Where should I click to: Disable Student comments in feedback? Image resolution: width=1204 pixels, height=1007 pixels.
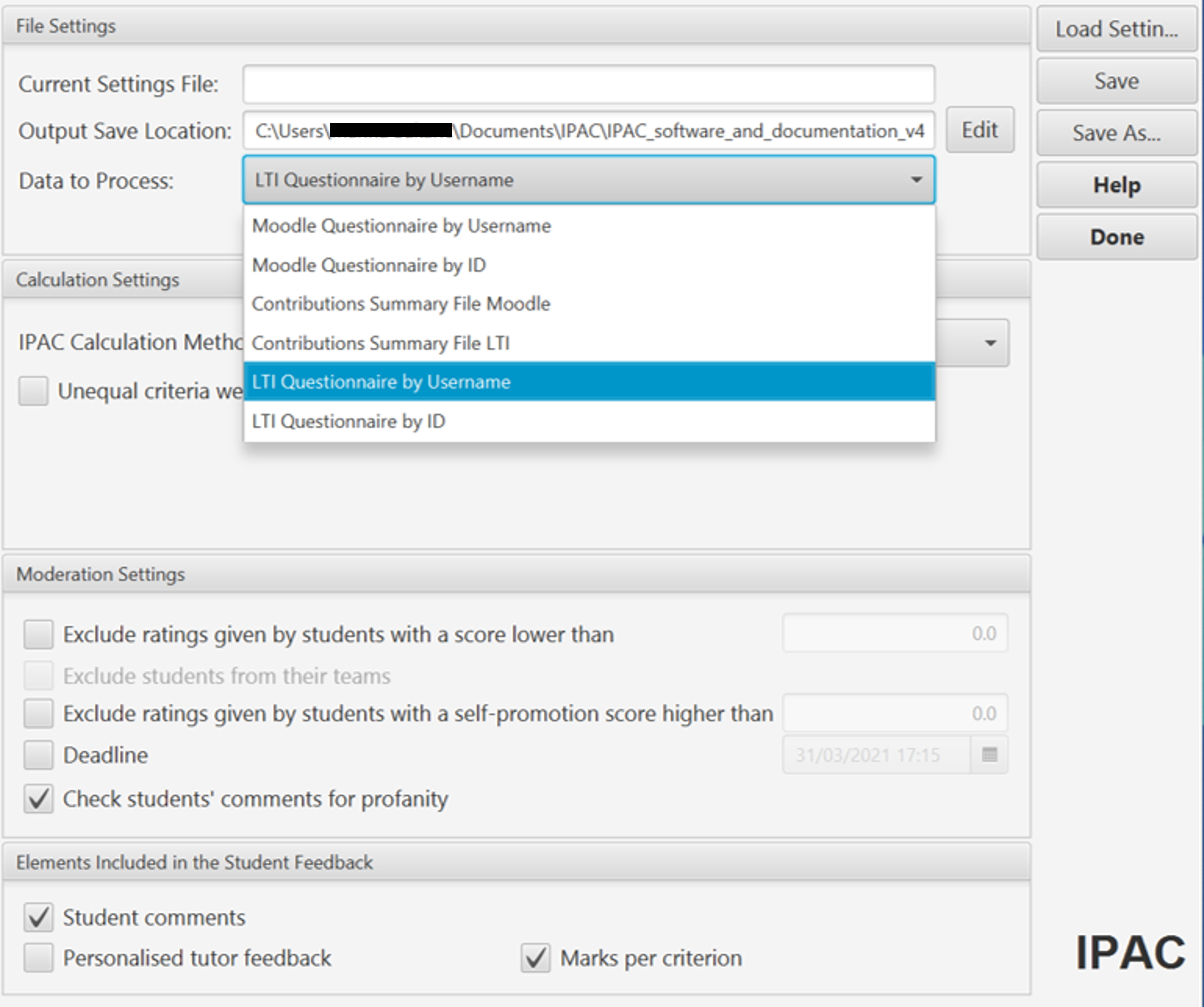pos(38,917)
